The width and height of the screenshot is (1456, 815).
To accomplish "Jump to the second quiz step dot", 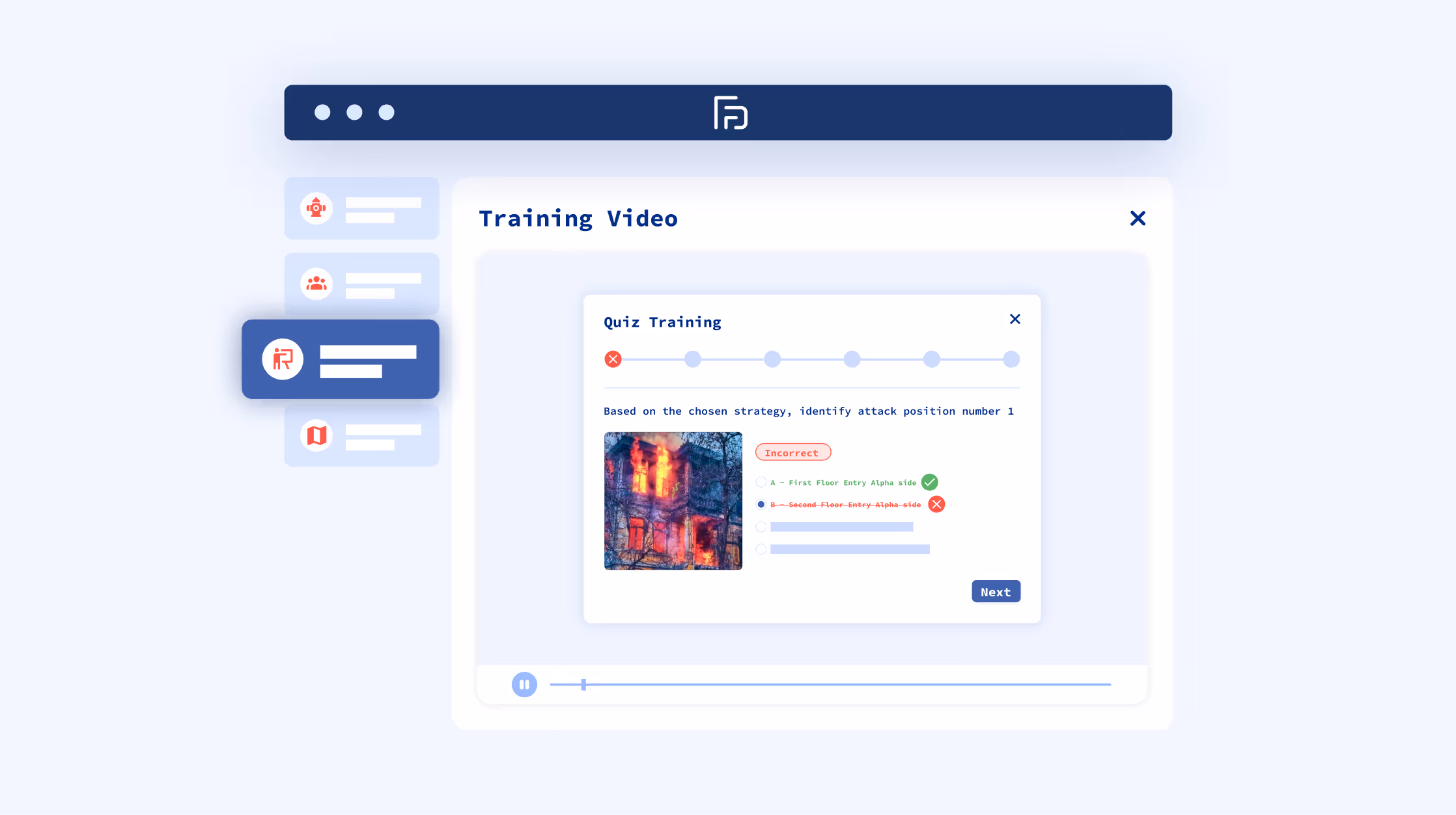I will point(693,359).
